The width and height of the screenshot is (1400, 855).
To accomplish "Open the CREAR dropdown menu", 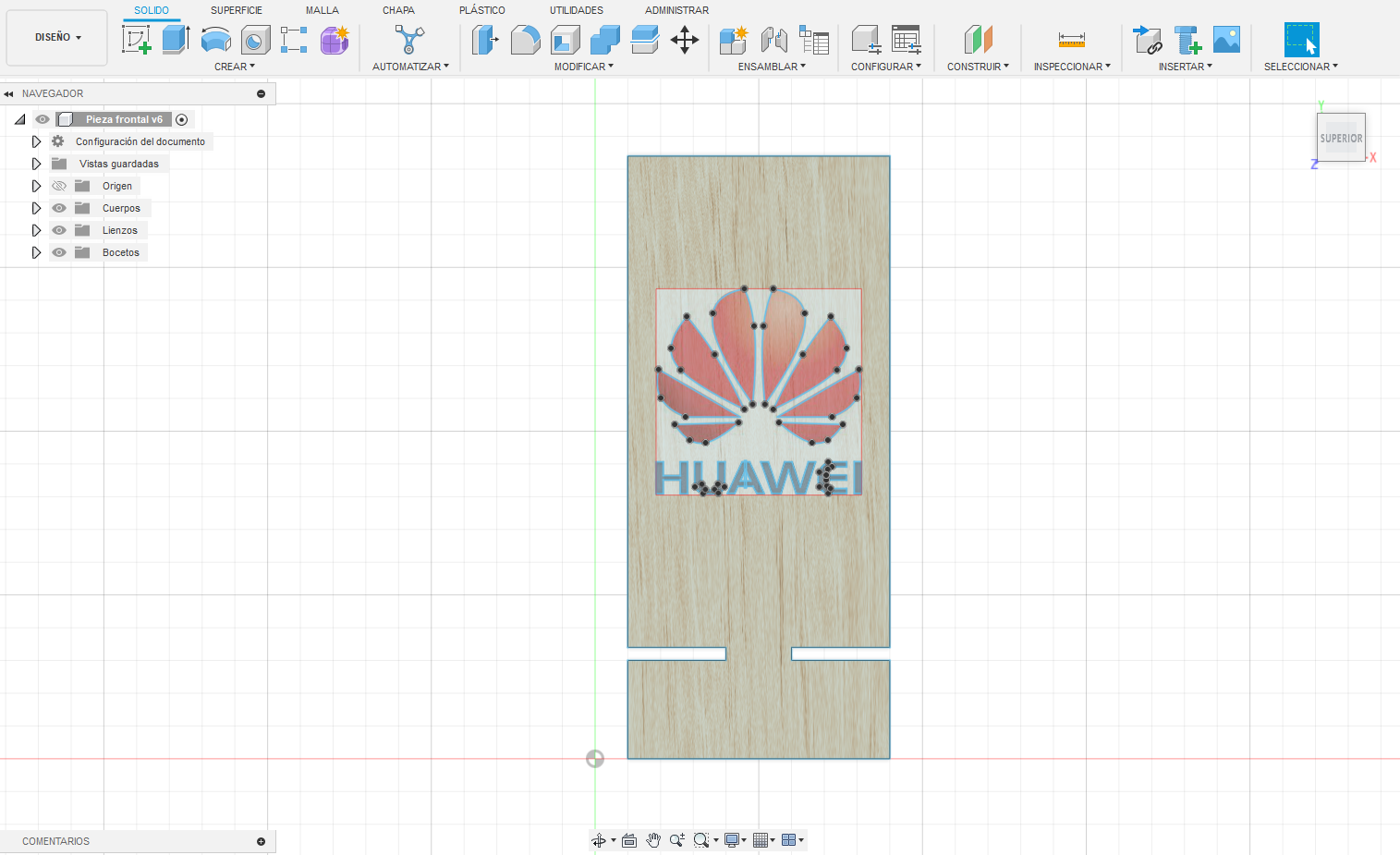I will [x=235, y=67].
